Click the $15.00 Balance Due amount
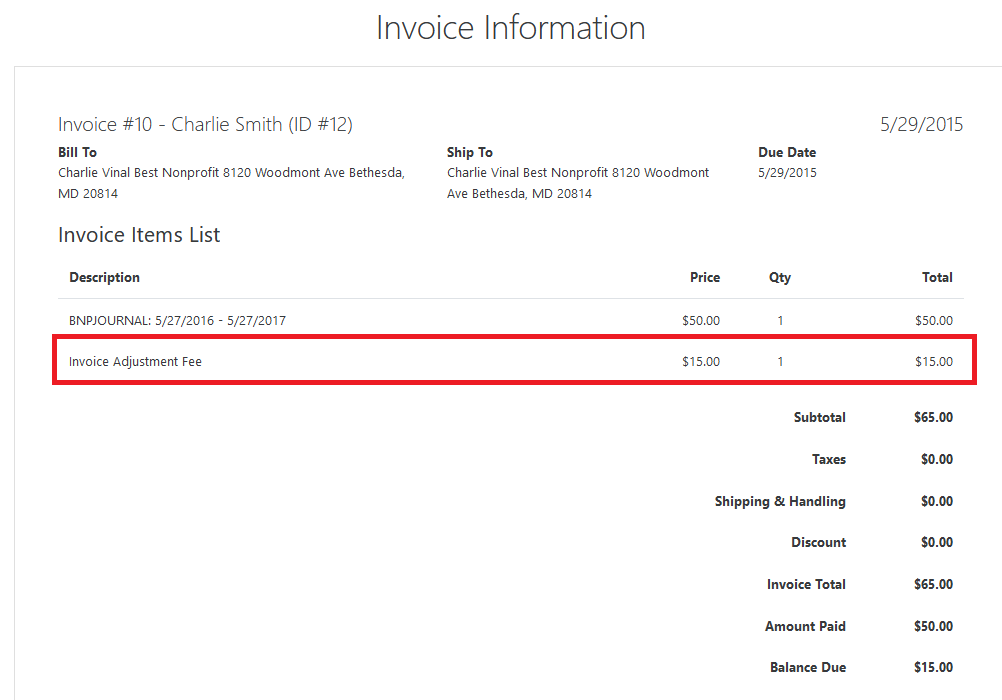 (934, 667)
